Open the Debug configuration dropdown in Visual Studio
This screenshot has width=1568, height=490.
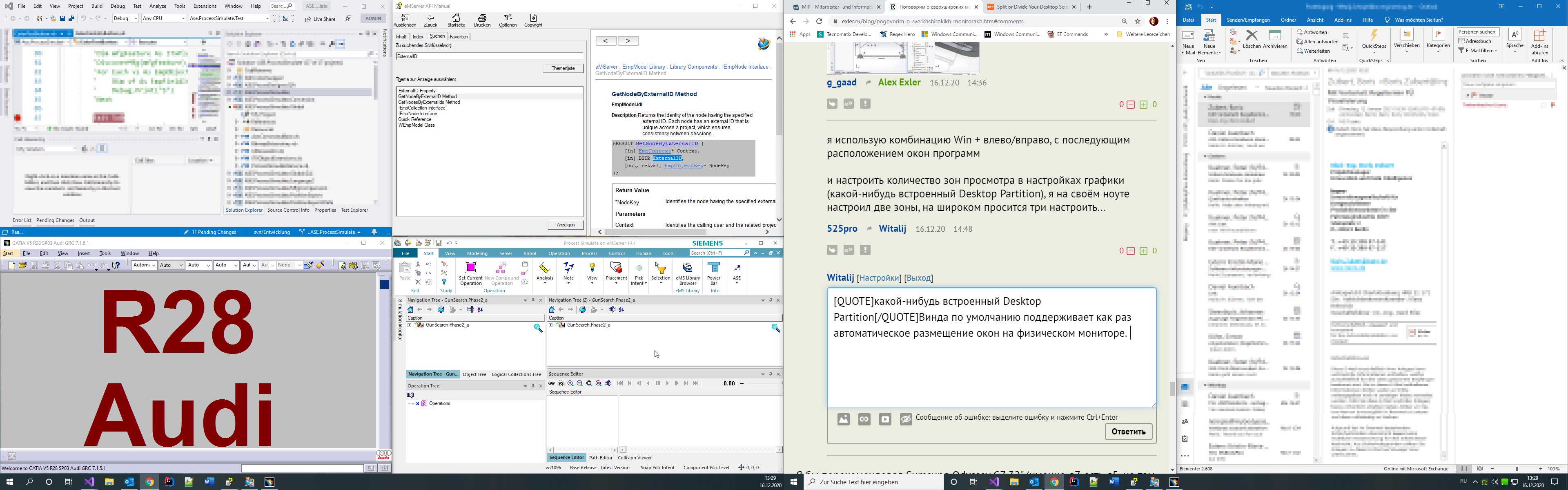pos(135,19)
